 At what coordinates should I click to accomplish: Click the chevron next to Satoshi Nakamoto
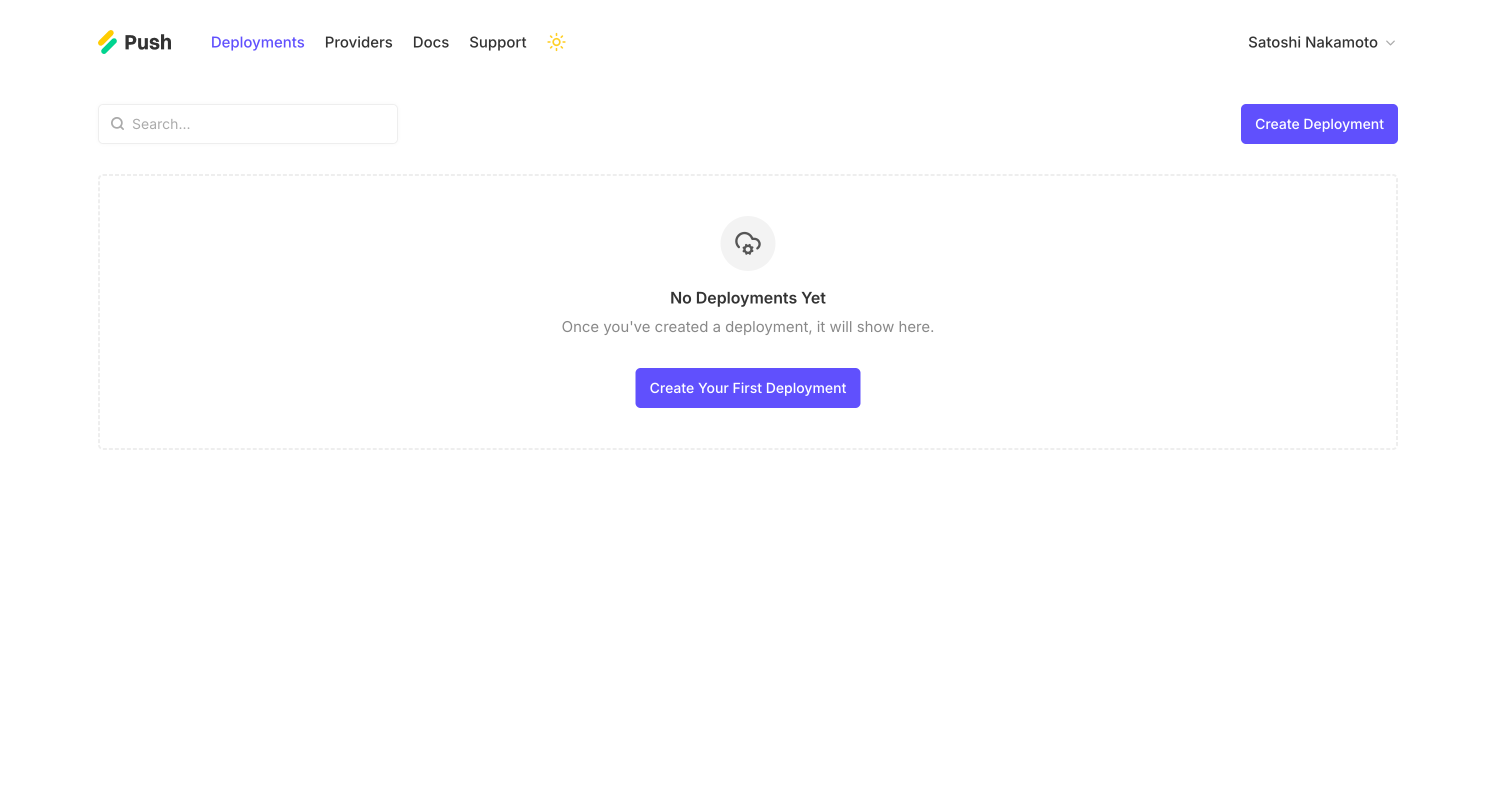(x=1390, y=43)
